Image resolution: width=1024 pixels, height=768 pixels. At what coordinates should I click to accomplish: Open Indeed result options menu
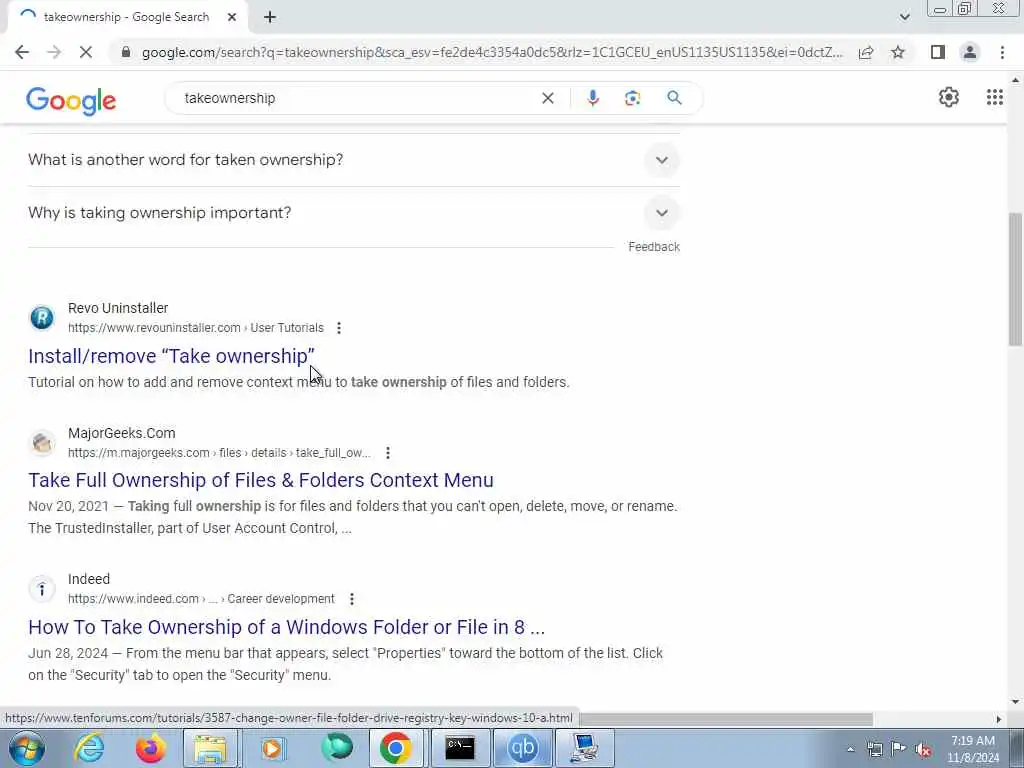coord(352,599)
